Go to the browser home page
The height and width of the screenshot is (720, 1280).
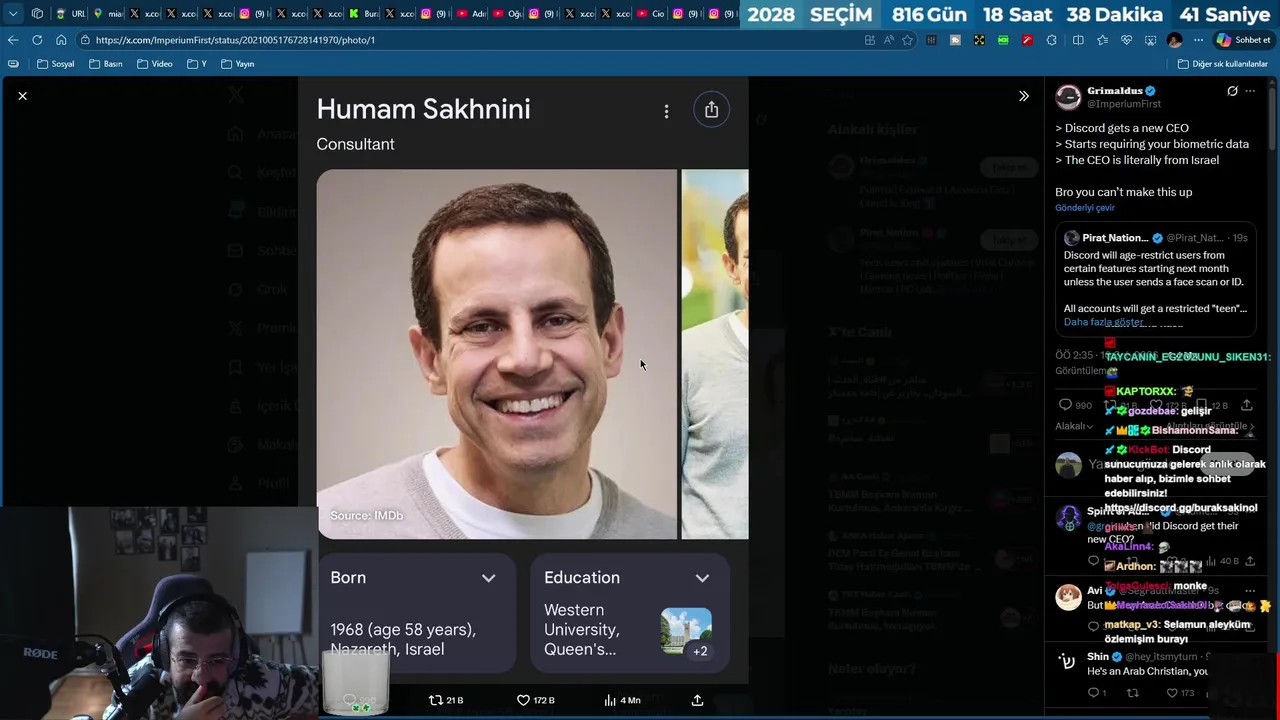[x=61, y=40]
